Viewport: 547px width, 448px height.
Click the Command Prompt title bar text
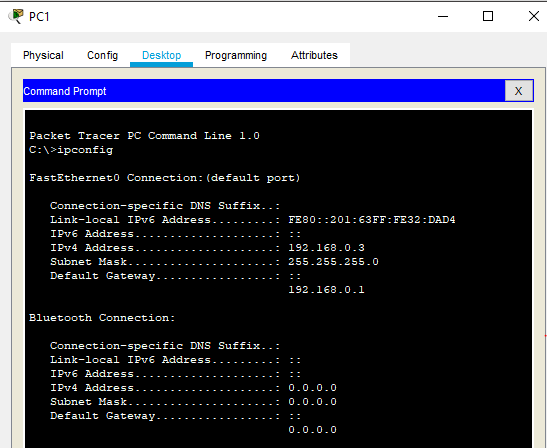coord(65,91)
